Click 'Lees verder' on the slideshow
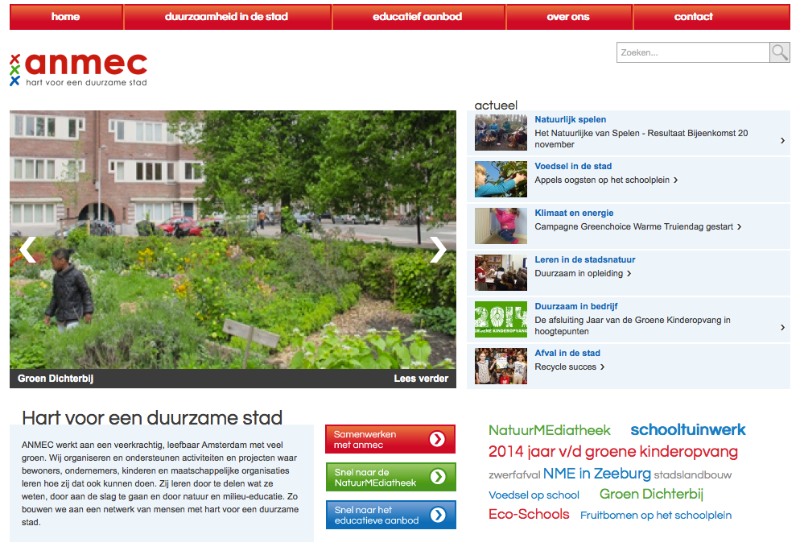 coord(419,379)
